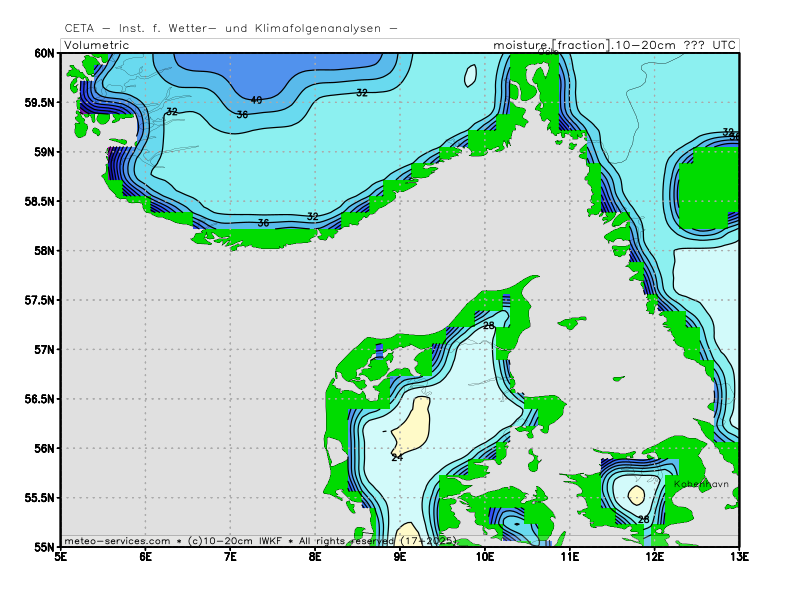
Task: Click the white oval near top of map
Action: pos(470,76)
